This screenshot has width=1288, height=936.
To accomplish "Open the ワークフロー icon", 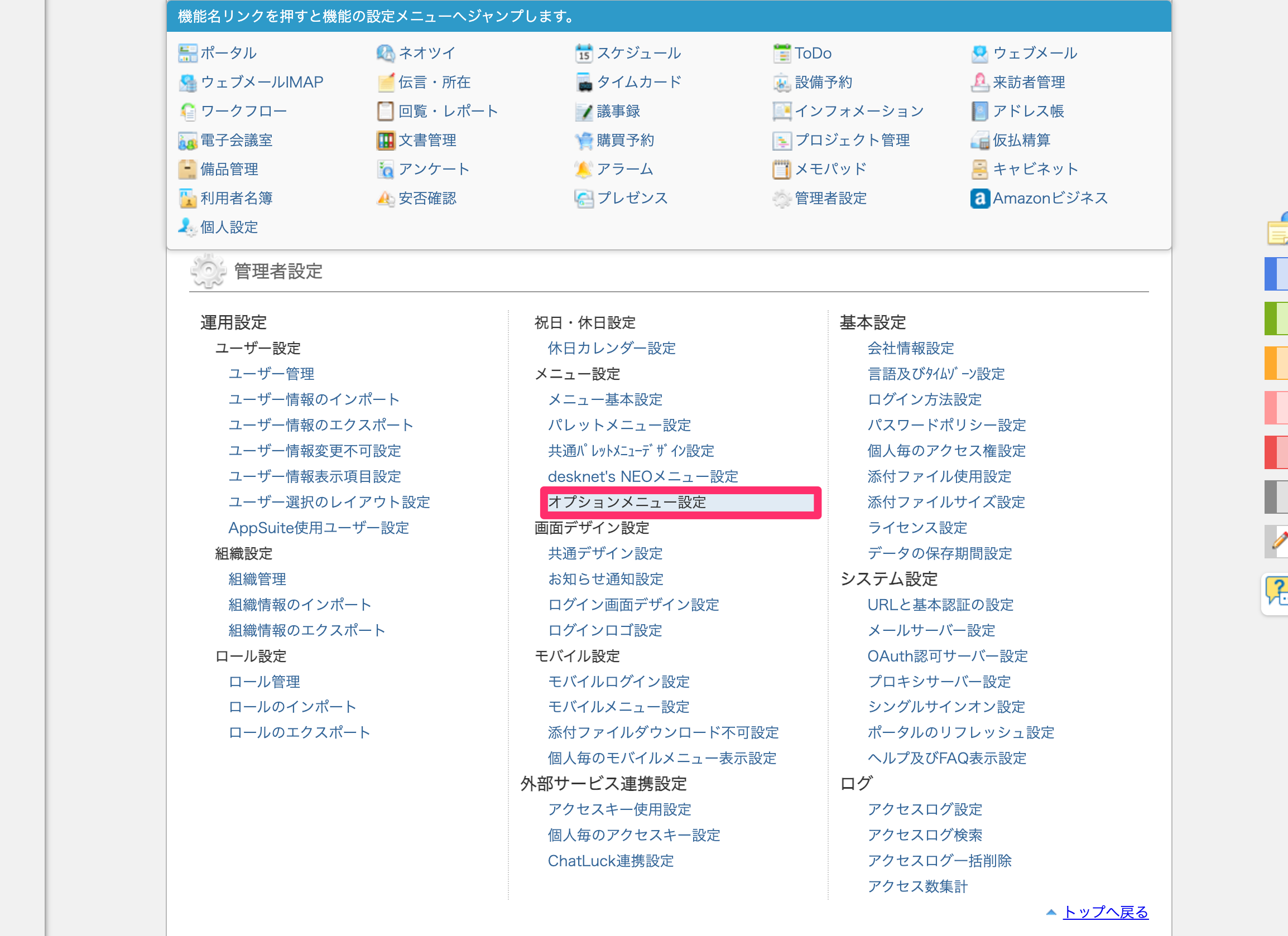I will pyautogui.click(x=188, y=111).
